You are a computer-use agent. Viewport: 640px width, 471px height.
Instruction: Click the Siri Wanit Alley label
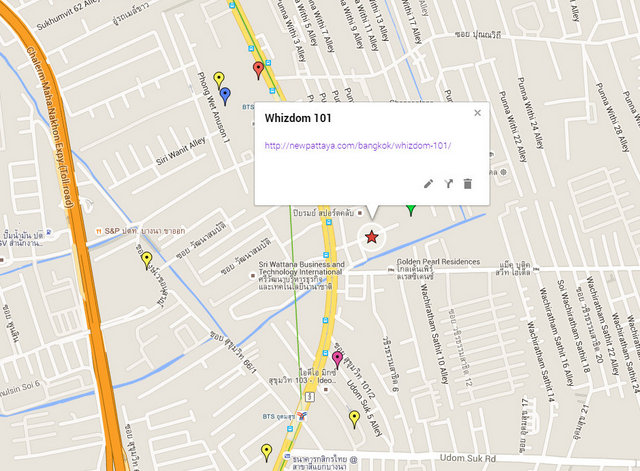tap(181, 151)
